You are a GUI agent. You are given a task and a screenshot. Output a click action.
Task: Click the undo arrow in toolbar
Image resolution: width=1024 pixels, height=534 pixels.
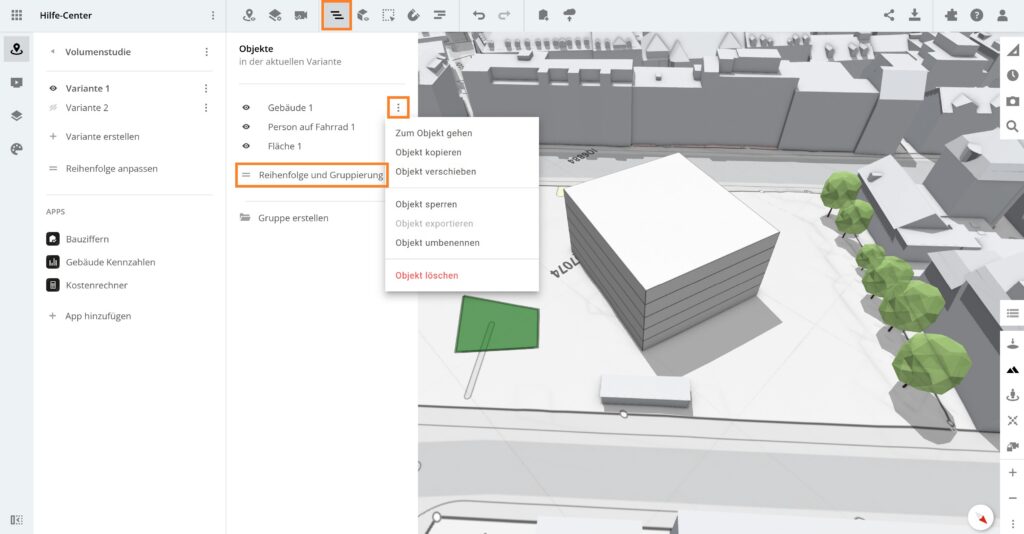479,15
